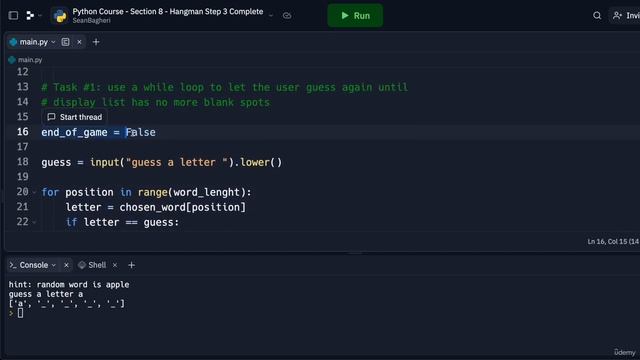The height and width of the screenshot is (360, 640).
Task: Select the Console tab
Action: tap(33, 265)
